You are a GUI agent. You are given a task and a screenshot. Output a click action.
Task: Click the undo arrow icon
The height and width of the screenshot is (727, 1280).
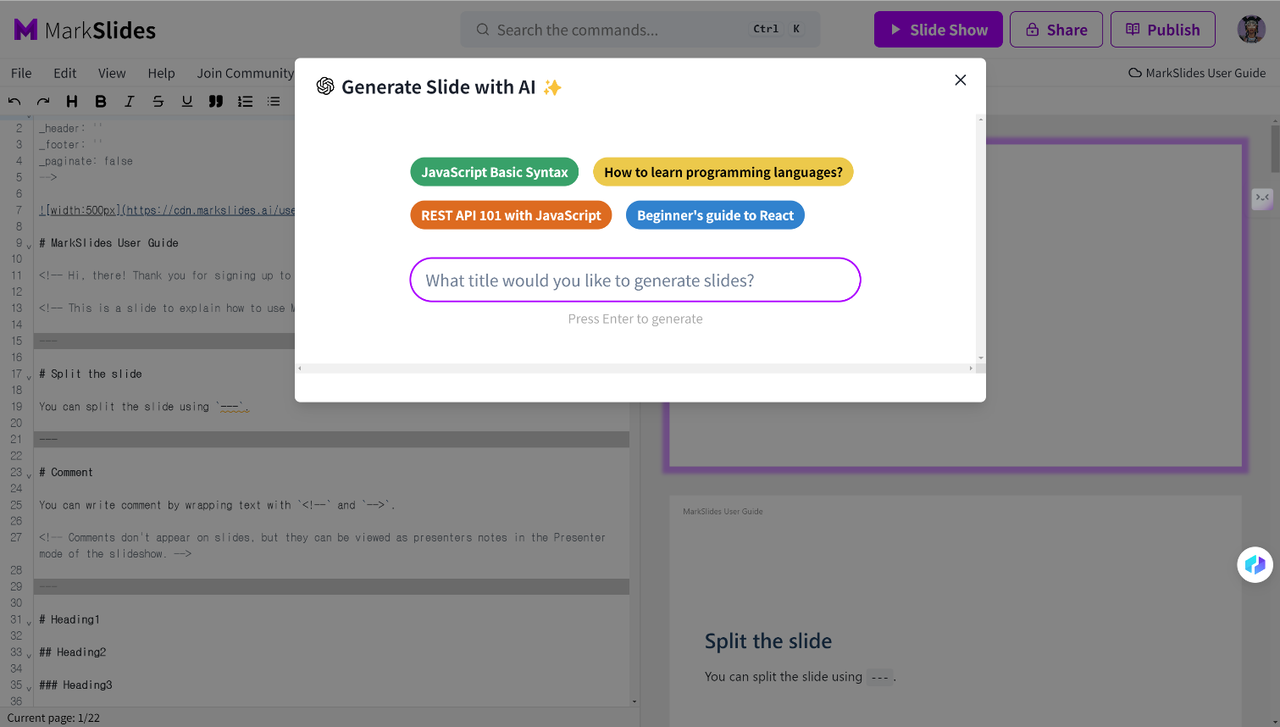[x=14, y=101]
